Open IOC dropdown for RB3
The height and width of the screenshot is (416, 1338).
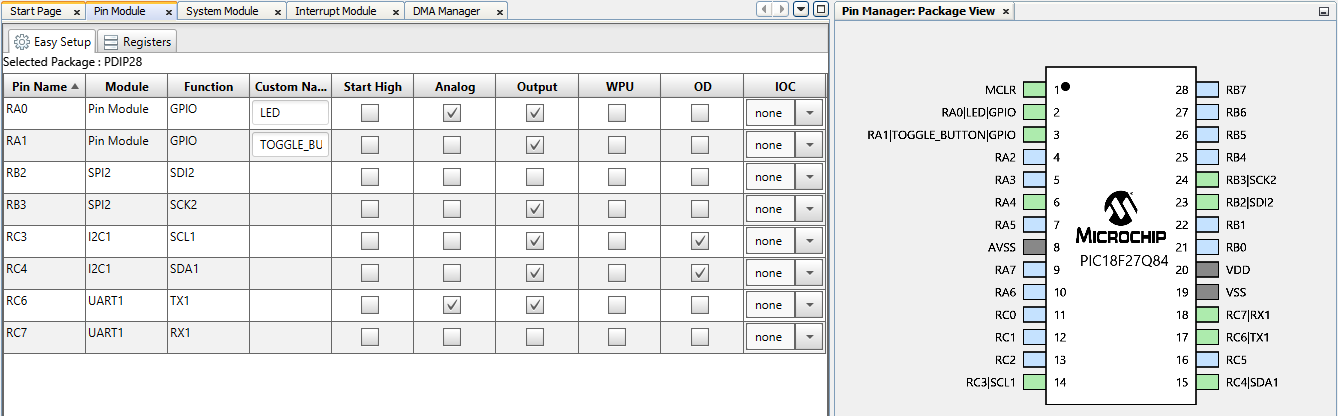click(x=809, y=209)
